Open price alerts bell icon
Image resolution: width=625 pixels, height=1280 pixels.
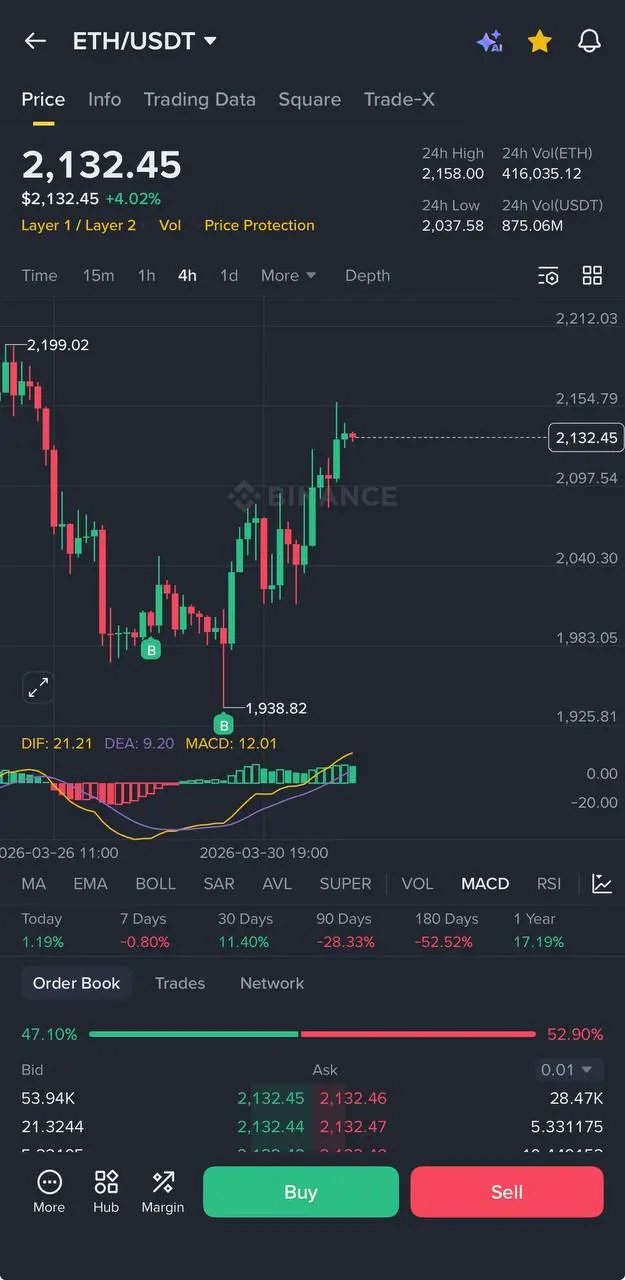590,41
